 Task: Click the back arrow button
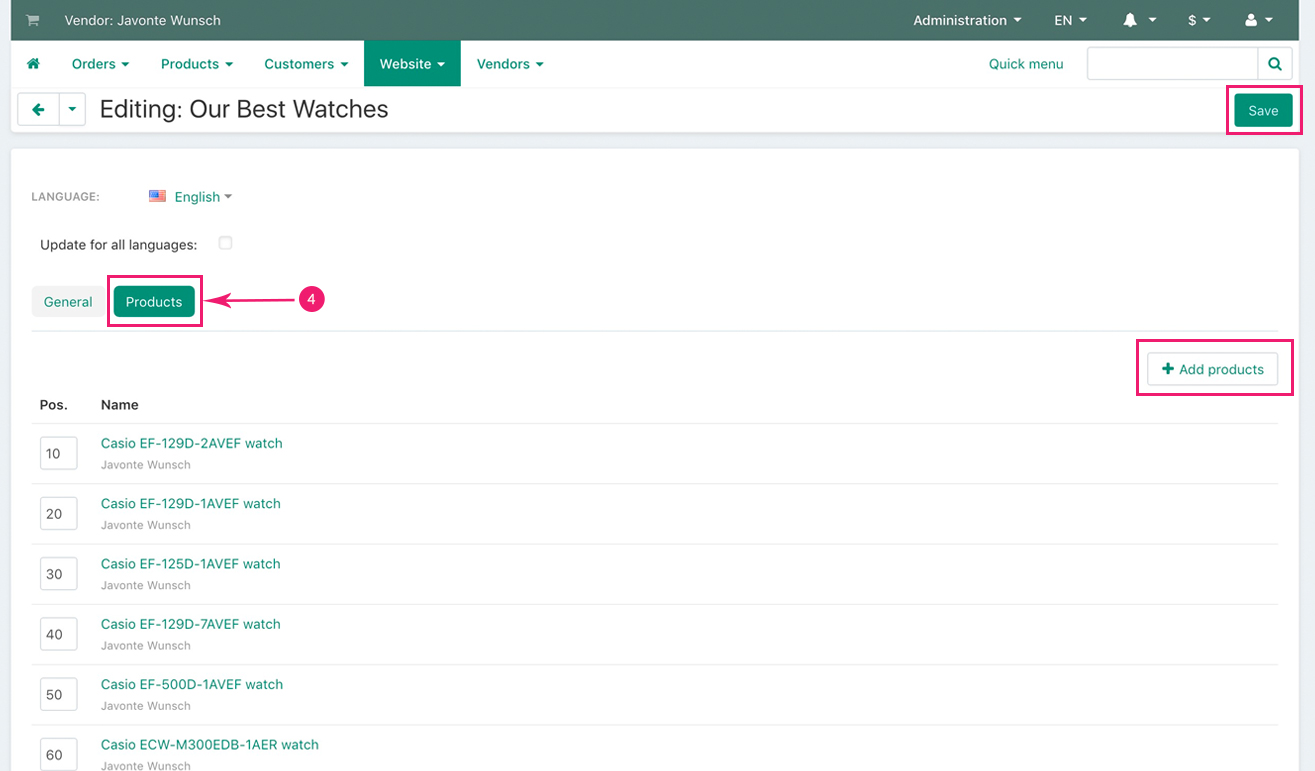coord(38,110)
